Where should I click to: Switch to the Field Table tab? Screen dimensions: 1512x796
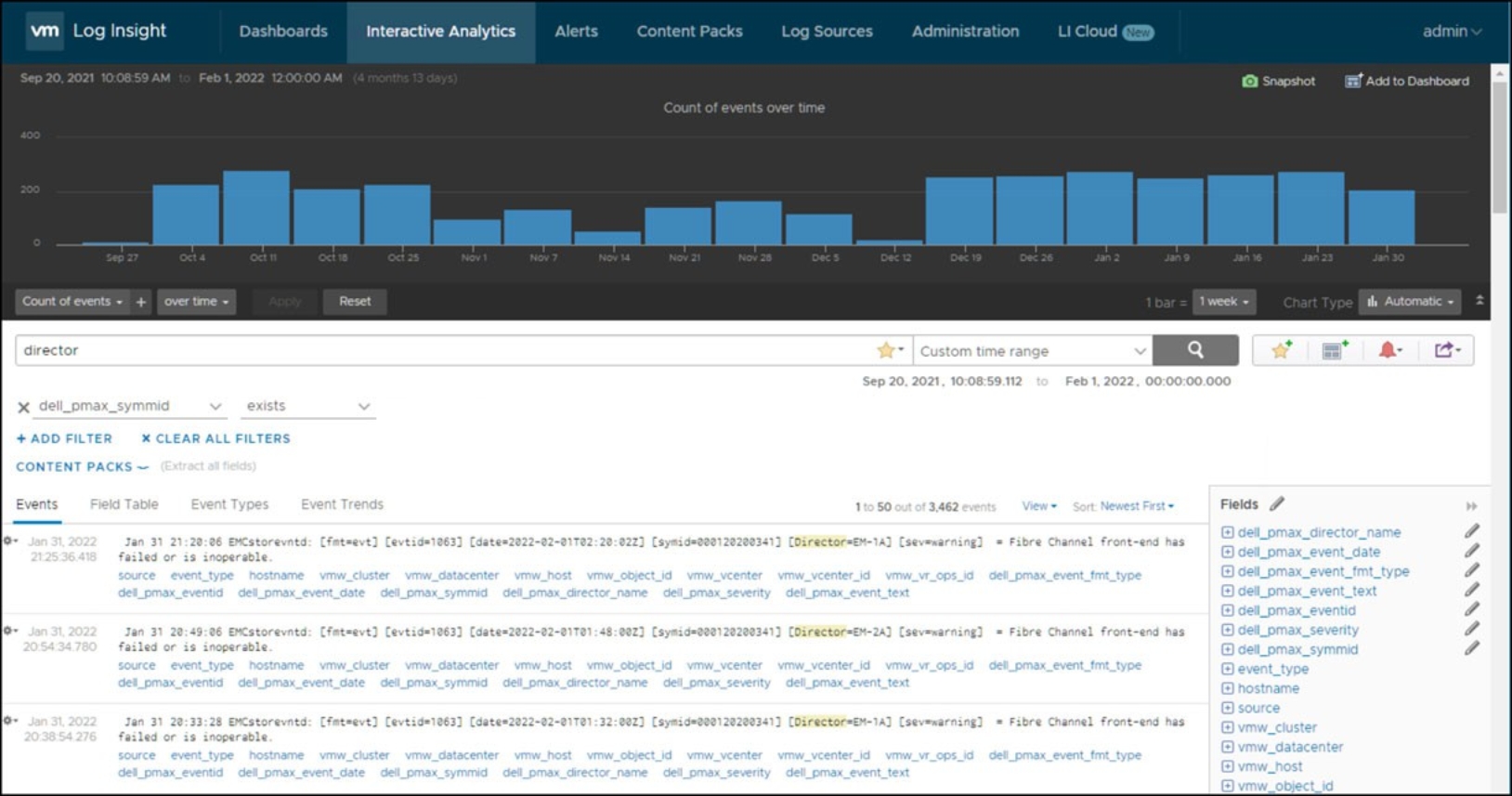[x=124, y=504]
